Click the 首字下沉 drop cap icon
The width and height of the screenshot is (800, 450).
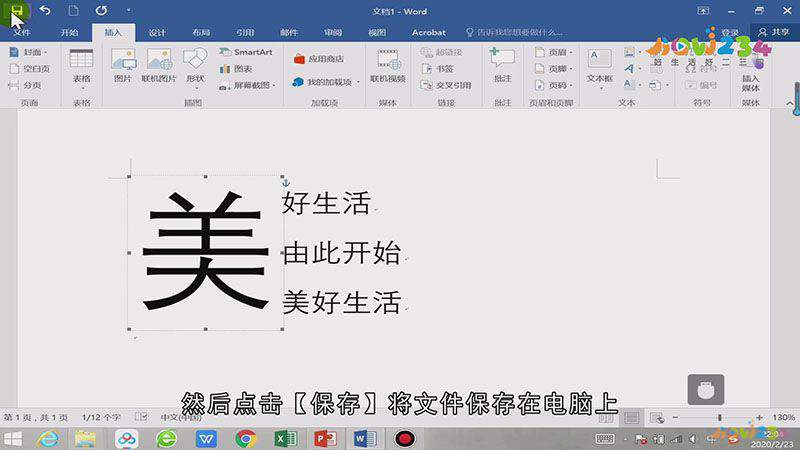click(x=632, y=85)
